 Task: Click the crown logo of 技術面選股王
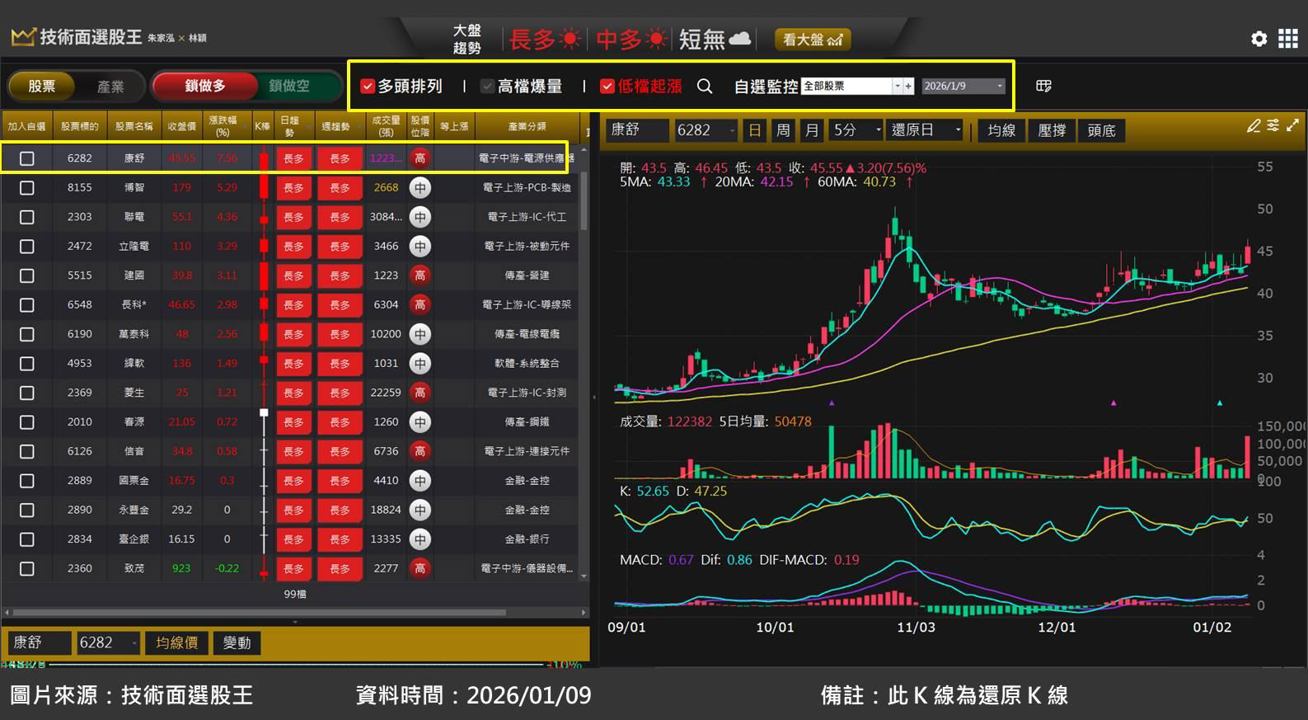[23, 38]
